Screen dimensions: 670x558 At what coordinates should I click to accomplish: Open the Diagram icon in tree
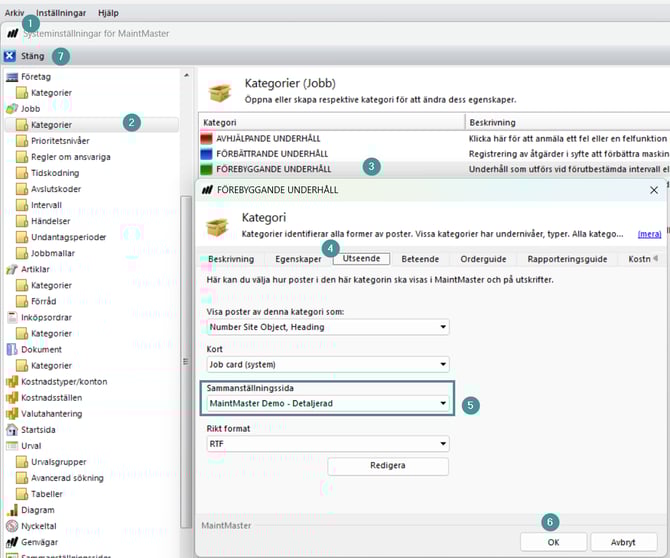point(12,509)
